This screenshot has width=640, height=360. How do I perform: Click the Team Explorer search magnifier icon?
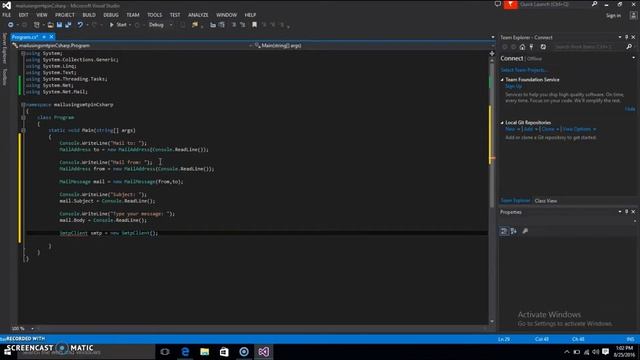(629, 47)
